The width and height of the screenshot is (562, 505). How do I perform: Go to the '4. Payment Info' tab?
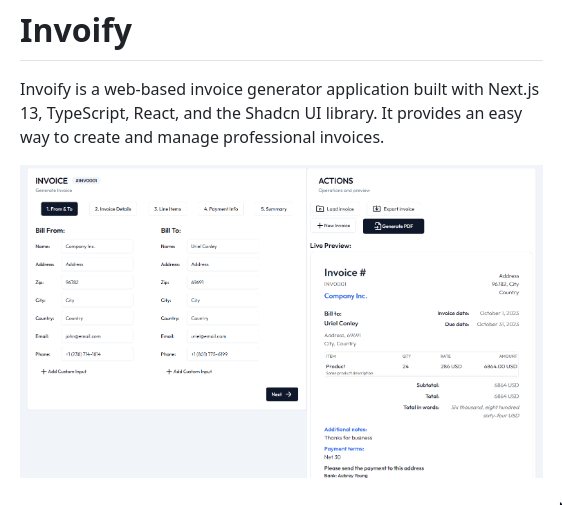221,209
